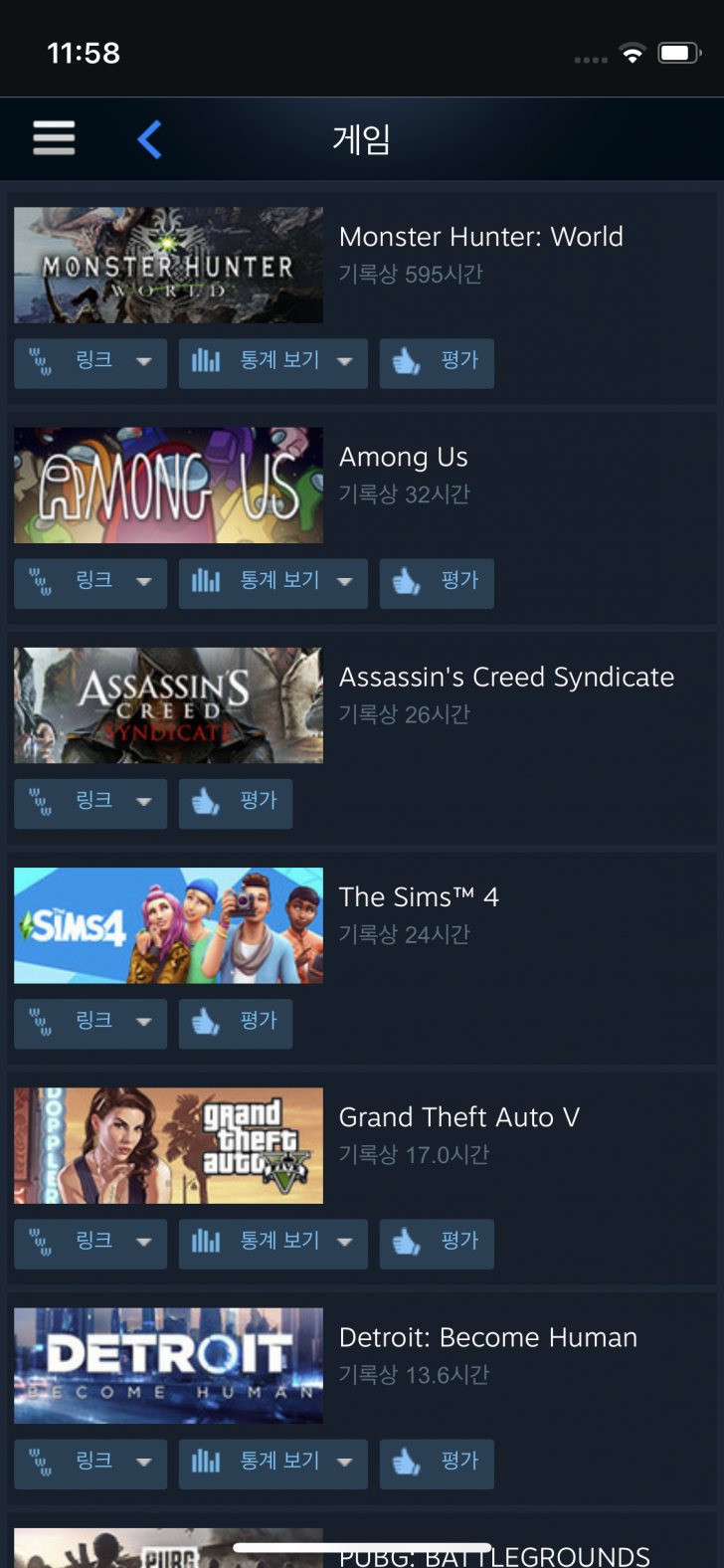Tap the stats bar icon for Among Us
Viewport: 724px width, 1568px height.
point(206,581)
